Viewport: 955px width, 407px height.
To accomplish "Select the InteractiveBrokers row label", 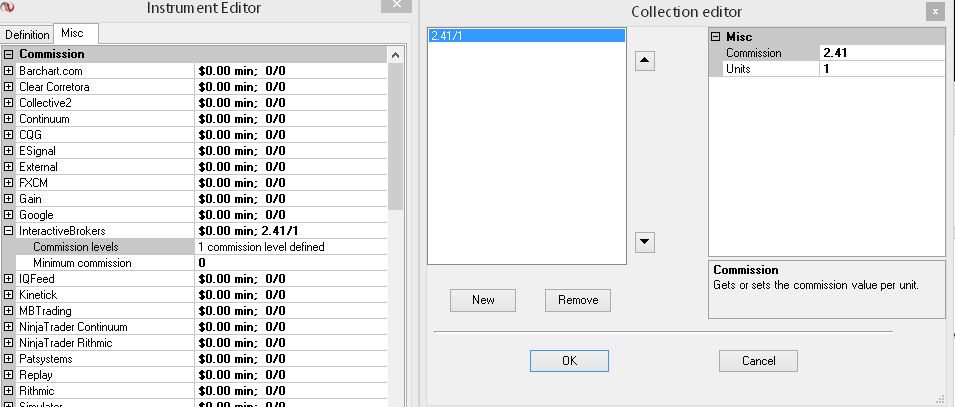I will point(62,231).
